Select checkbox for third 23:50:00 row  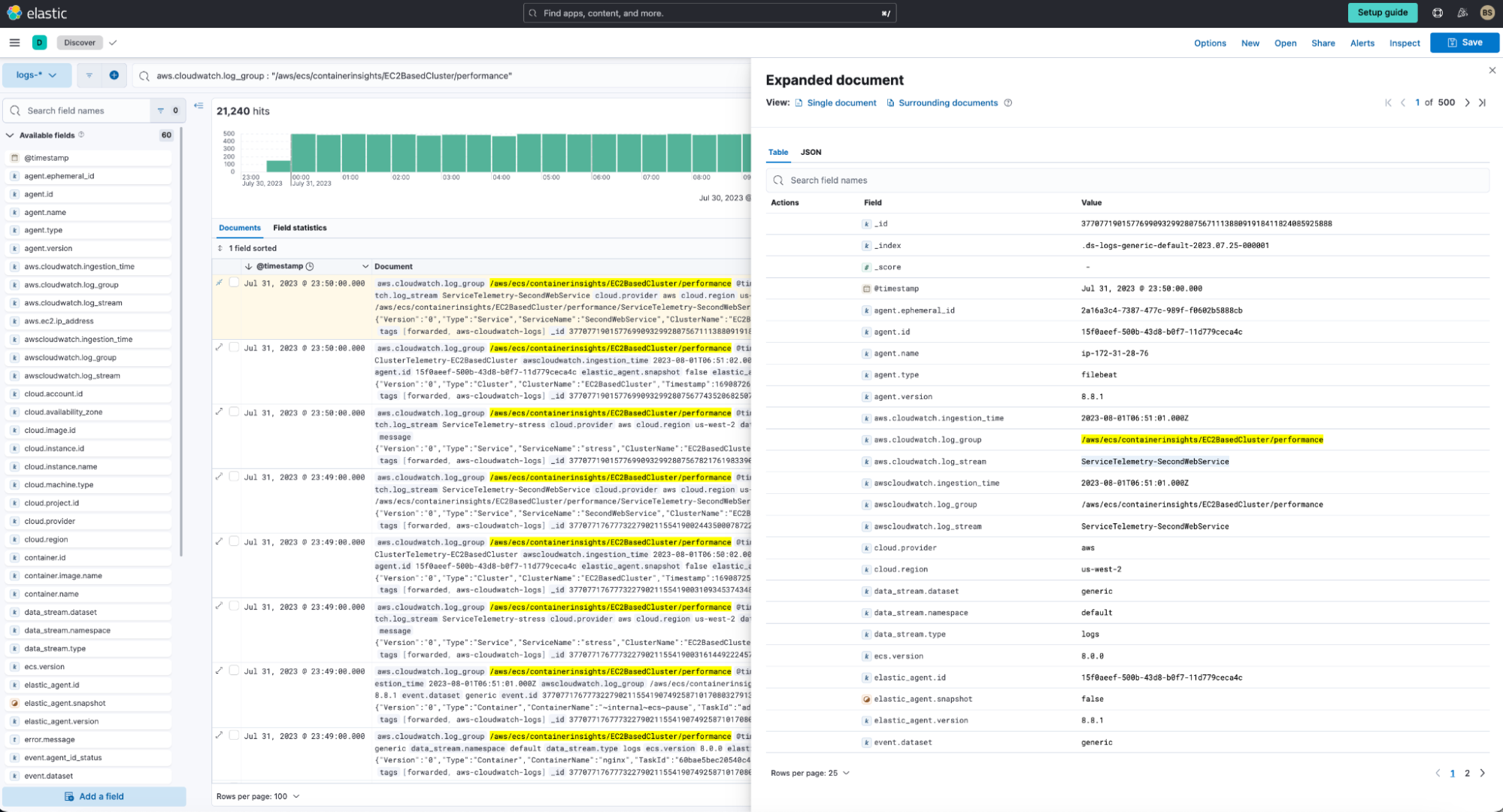234,412
